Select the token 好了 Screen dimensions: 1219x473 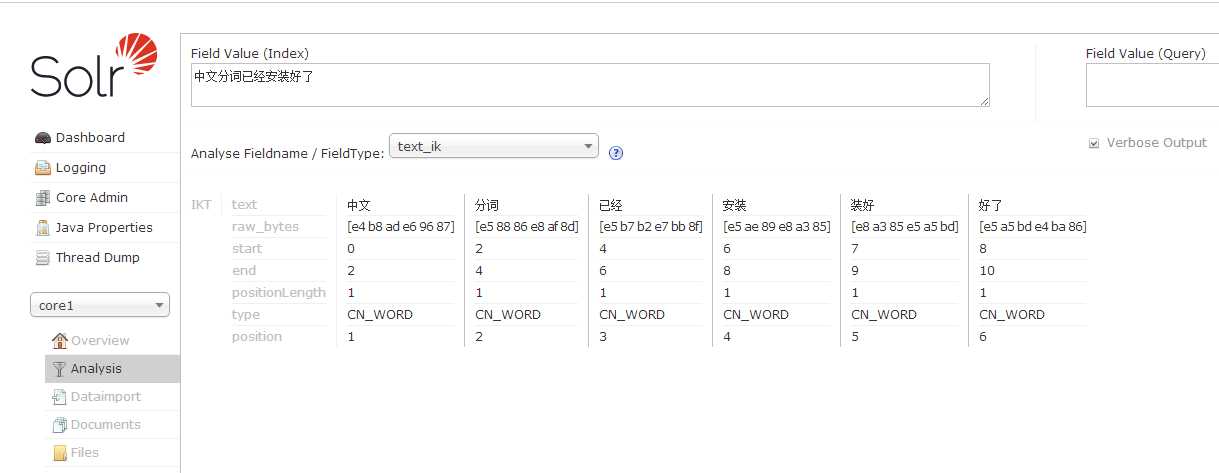(x=991, y=205)
